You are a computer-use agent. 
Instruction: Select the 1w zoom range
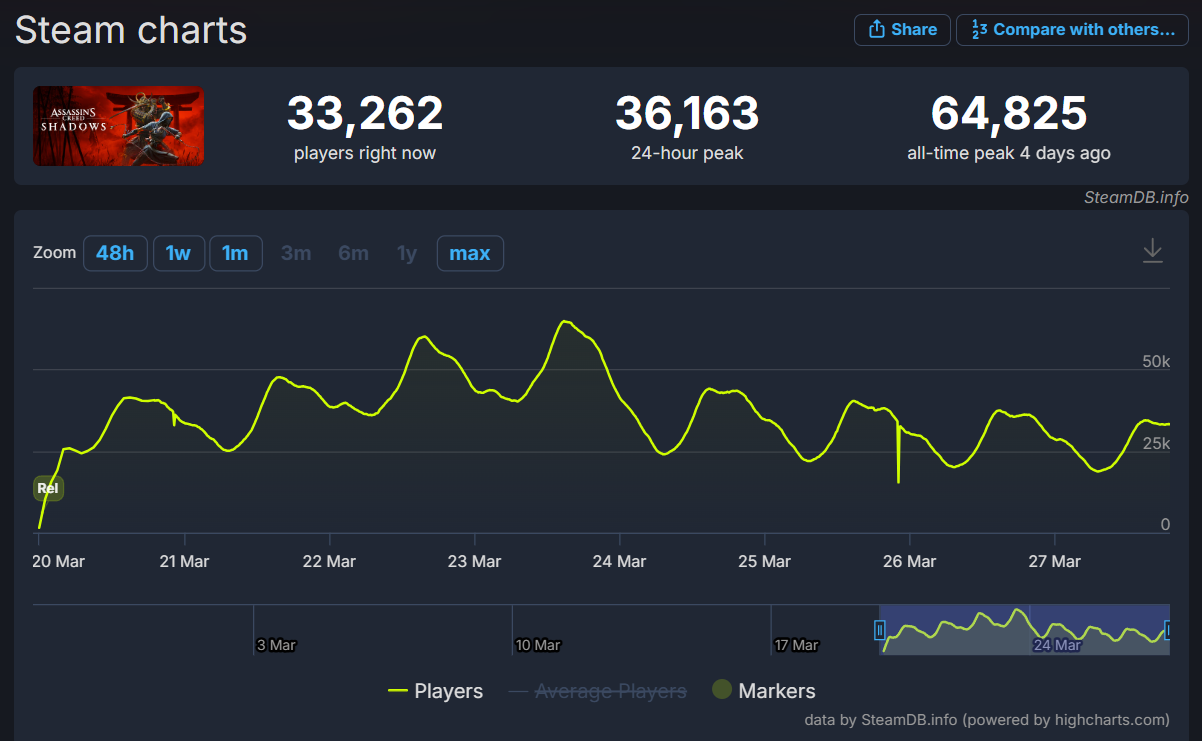(x=179, y=253)
